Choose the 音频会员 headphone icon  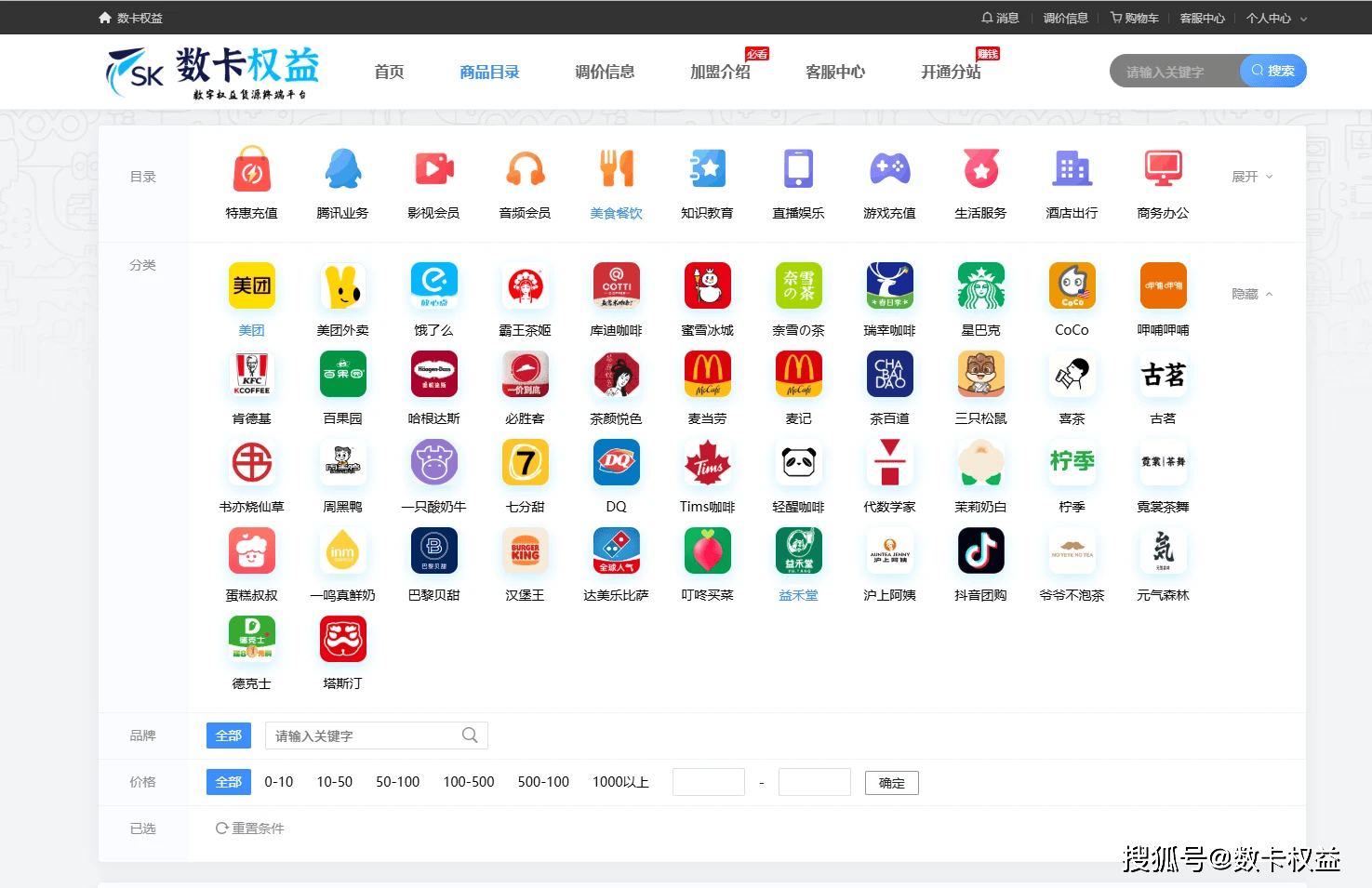click(525, 169)
